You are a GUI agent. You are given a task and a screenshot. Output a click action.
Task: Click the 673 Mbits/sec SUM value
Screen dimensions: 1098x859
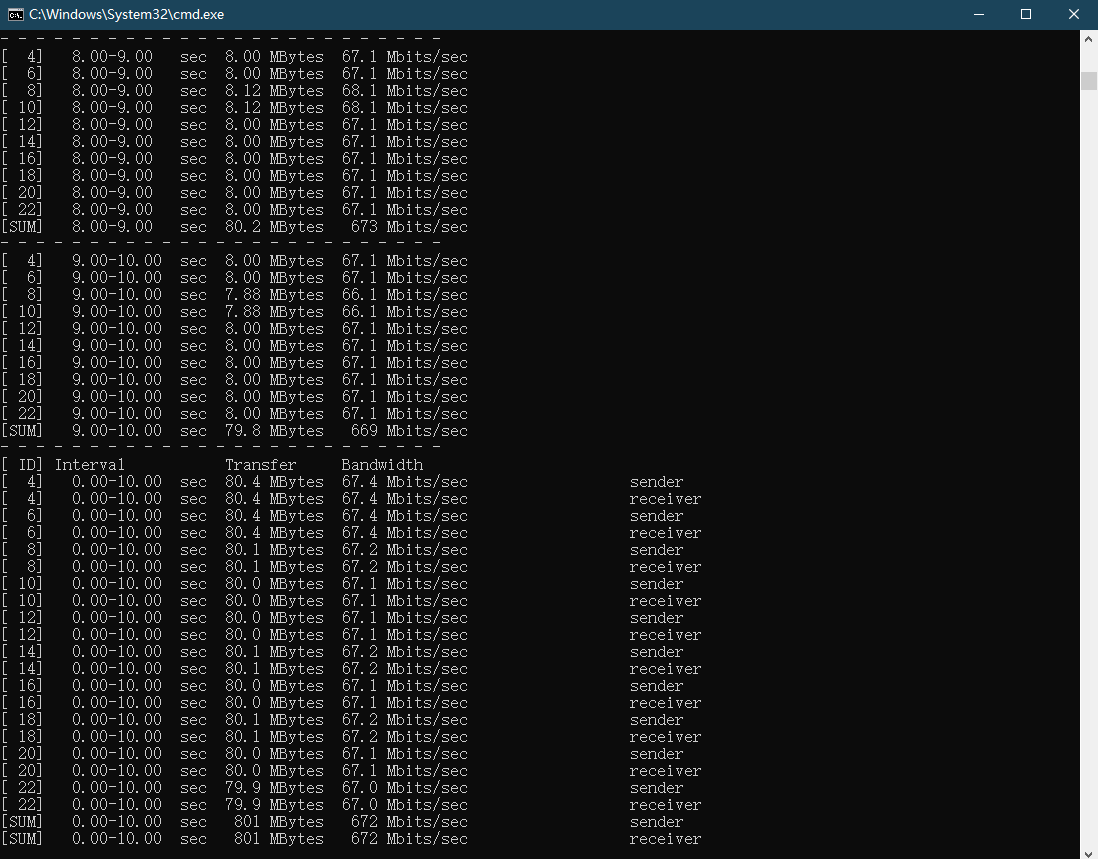click(409, 227)
